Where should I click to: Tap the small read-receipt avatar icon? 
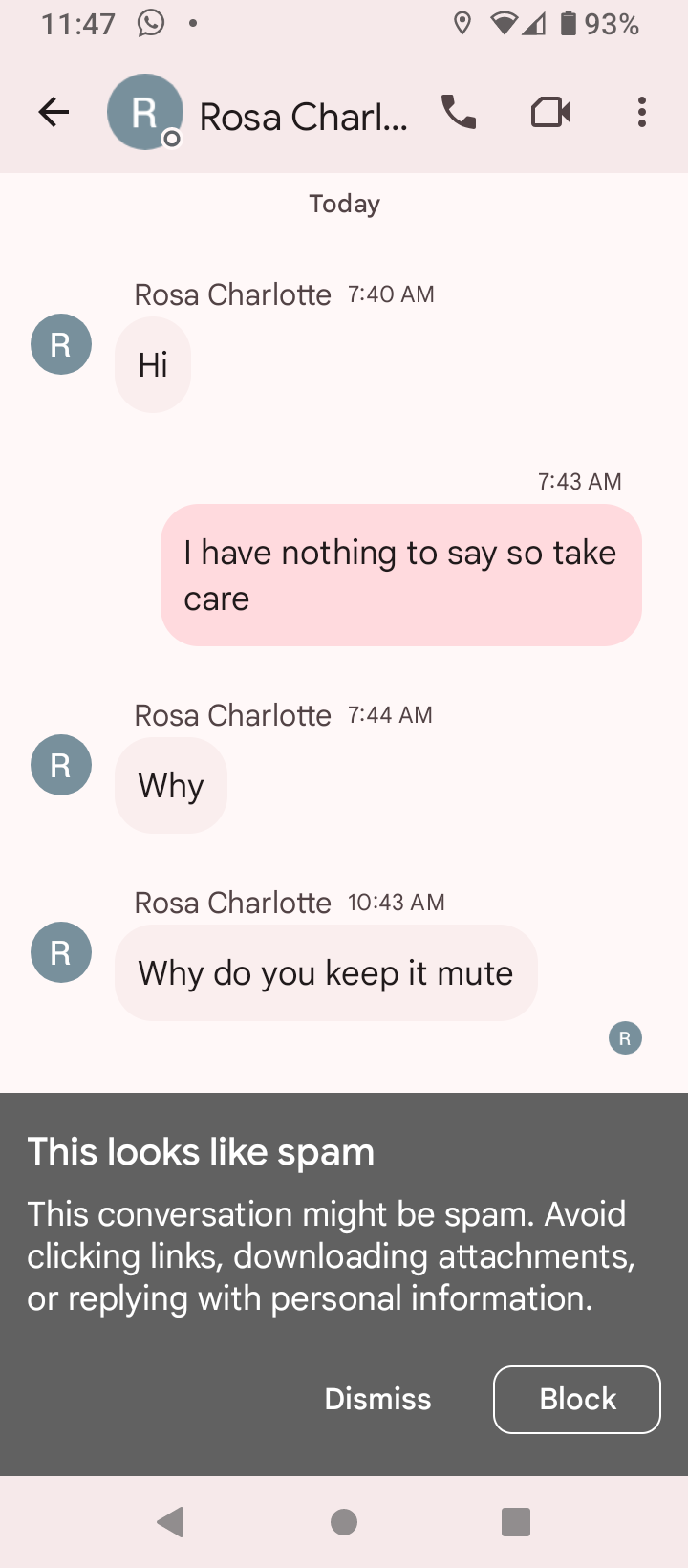625,1037
